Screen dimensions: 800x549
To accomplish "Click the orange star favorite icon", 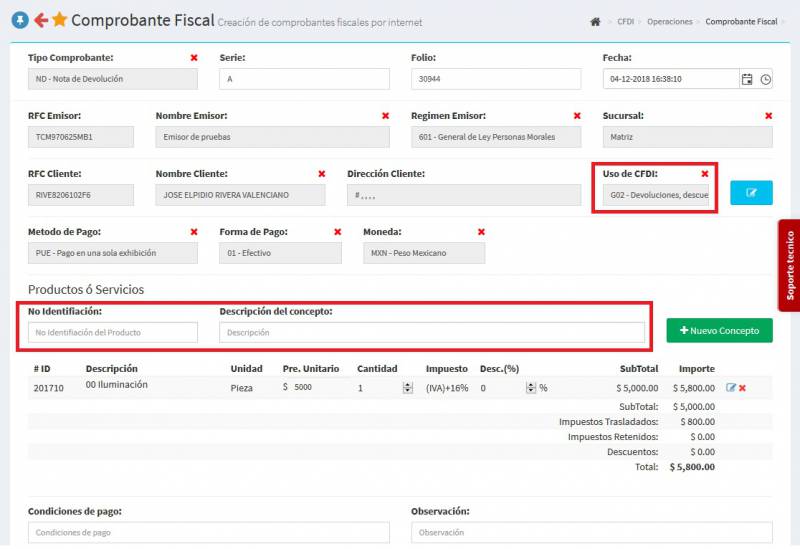I will point(60,20).
